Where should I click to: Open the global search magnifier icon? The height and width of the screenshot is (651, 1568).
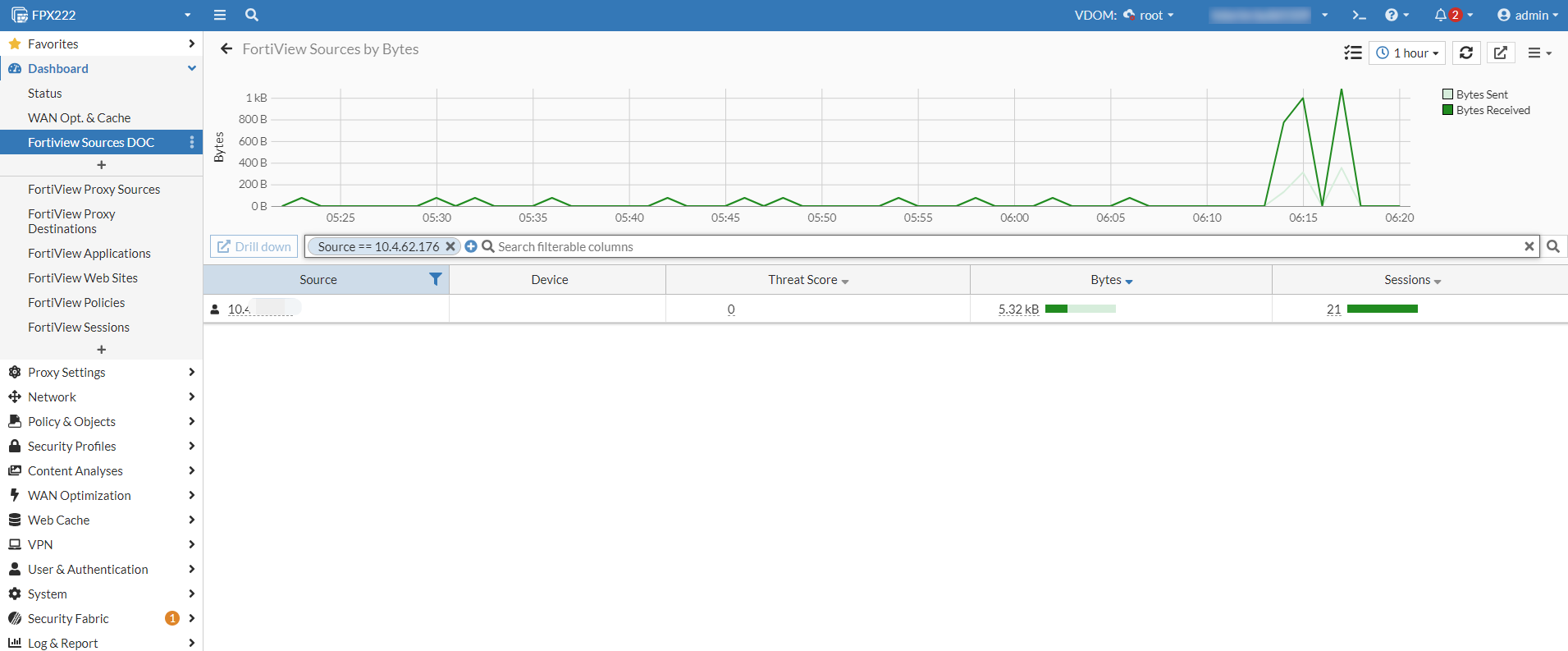click(252, 15)
